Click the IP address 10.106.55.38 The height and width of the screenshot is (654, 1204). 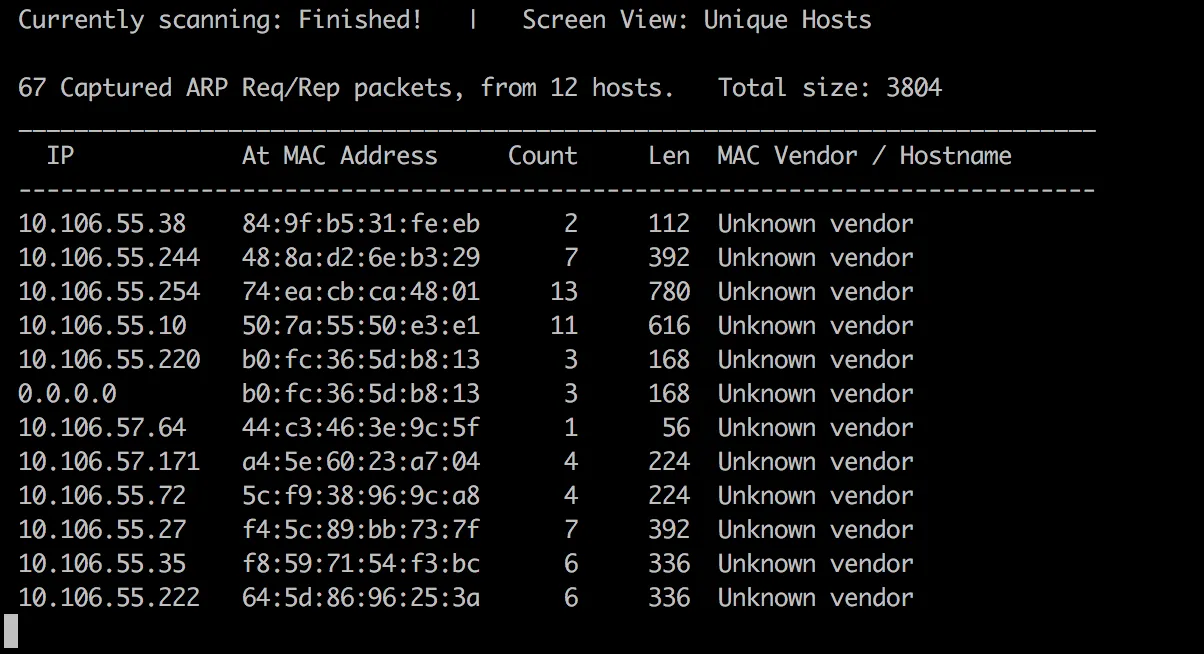pyautogui.click(x=101, y=223)
